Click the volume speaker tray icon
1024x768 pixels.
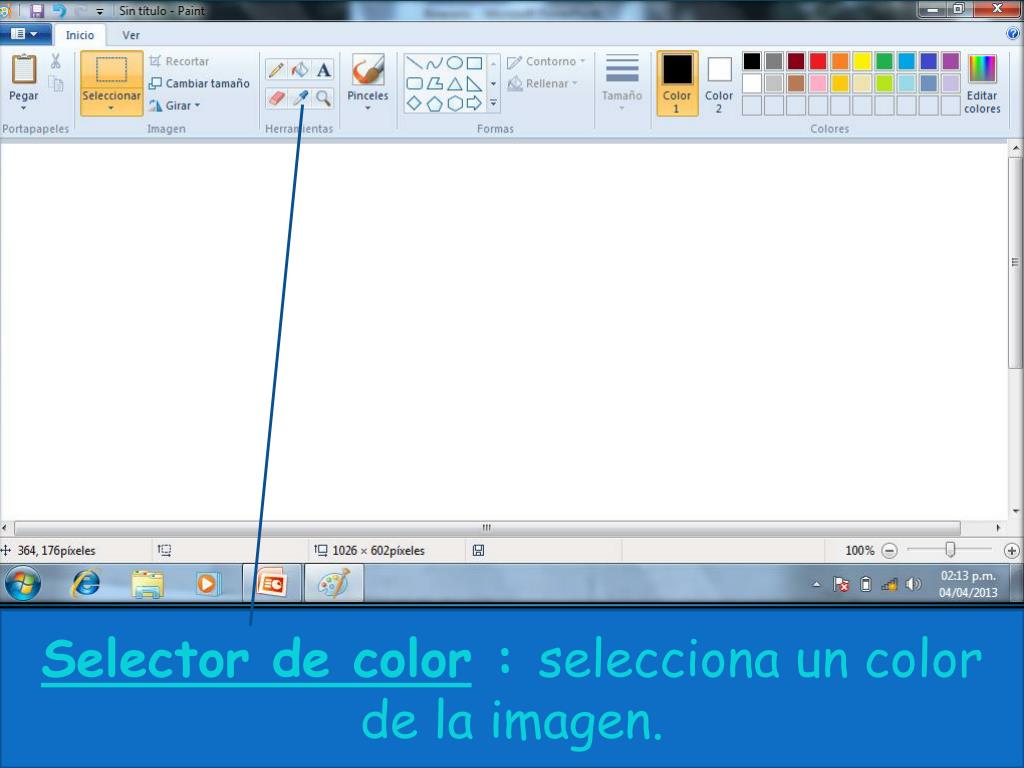tap(913, 584)
